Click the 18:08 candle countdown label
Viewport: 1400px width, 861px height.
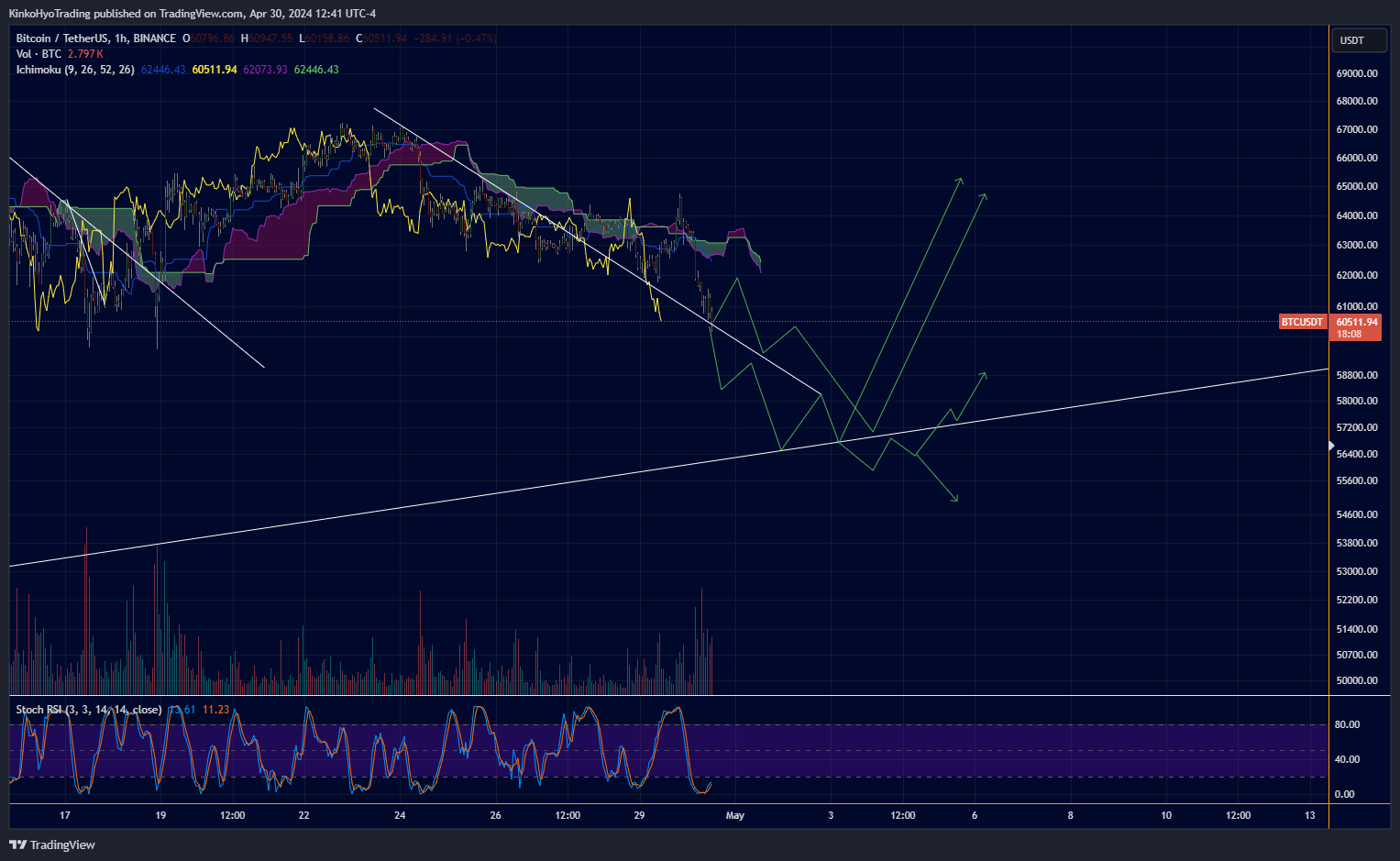point(1349,334)
